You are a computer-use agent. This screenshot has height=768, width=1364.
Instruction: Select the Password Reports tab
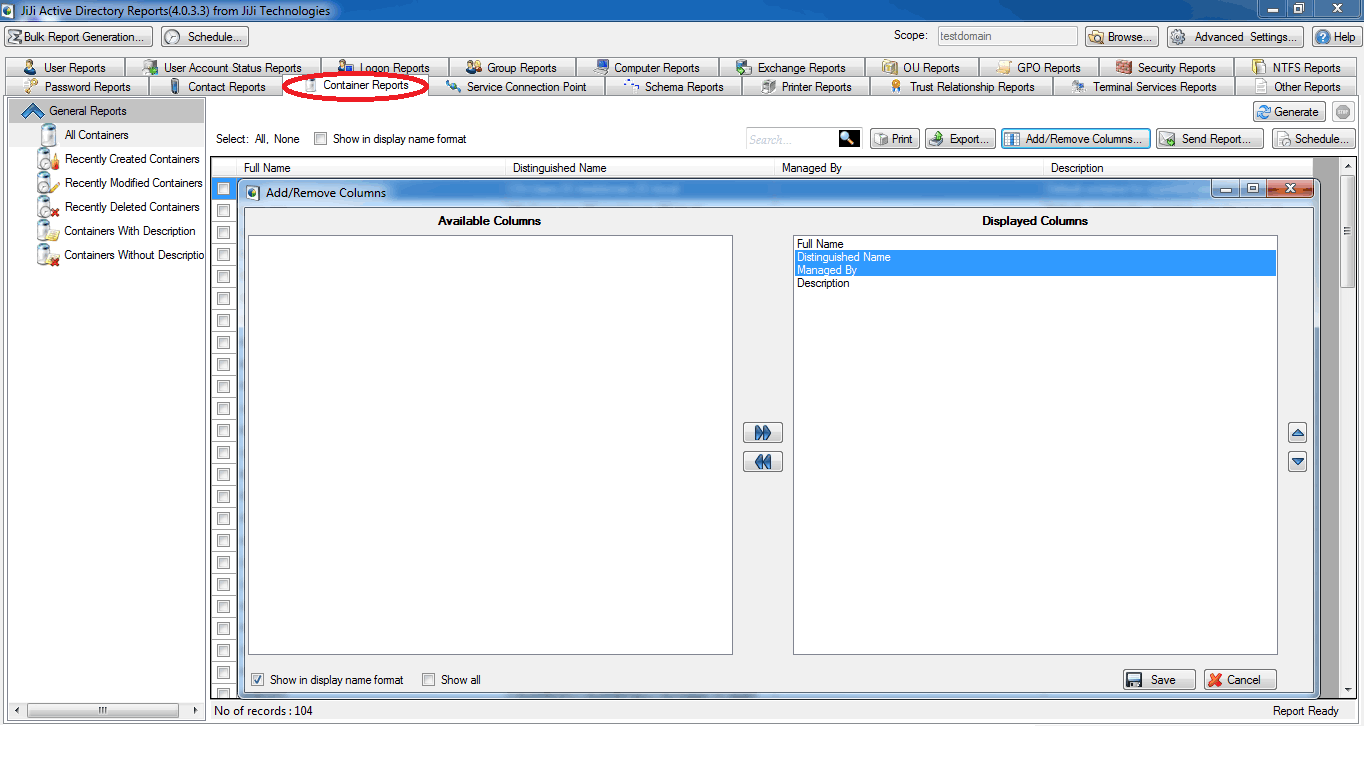click(77, 87)
